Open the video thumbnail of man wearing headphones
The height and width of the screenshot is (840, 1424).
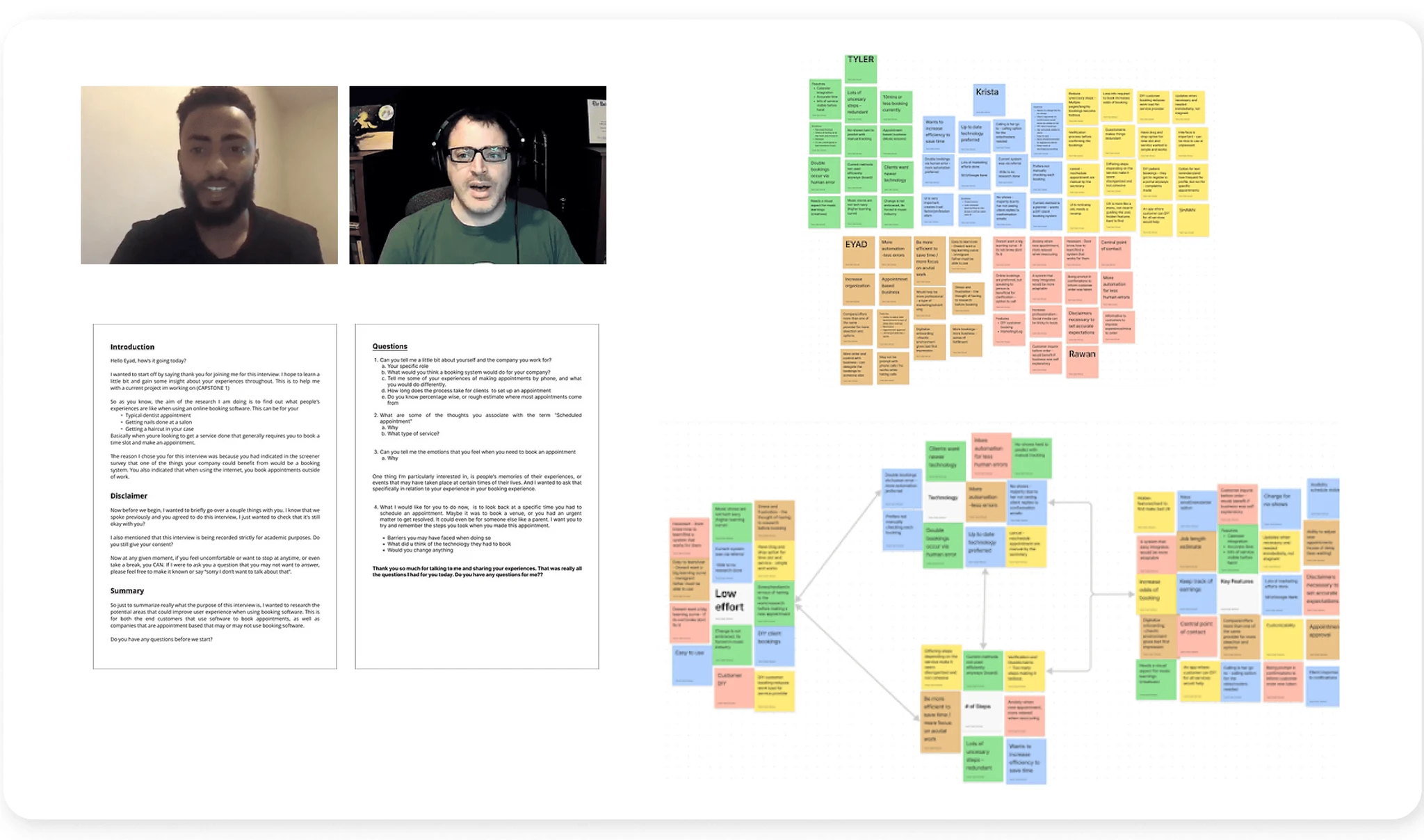coord(478,175)
